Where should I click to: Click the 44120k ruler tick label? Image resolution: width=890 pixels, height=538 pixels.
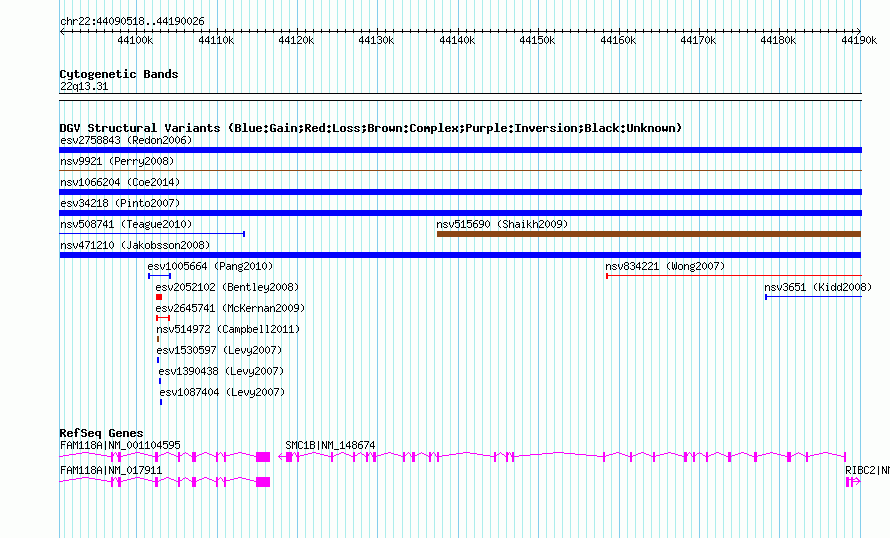point(296,40)
